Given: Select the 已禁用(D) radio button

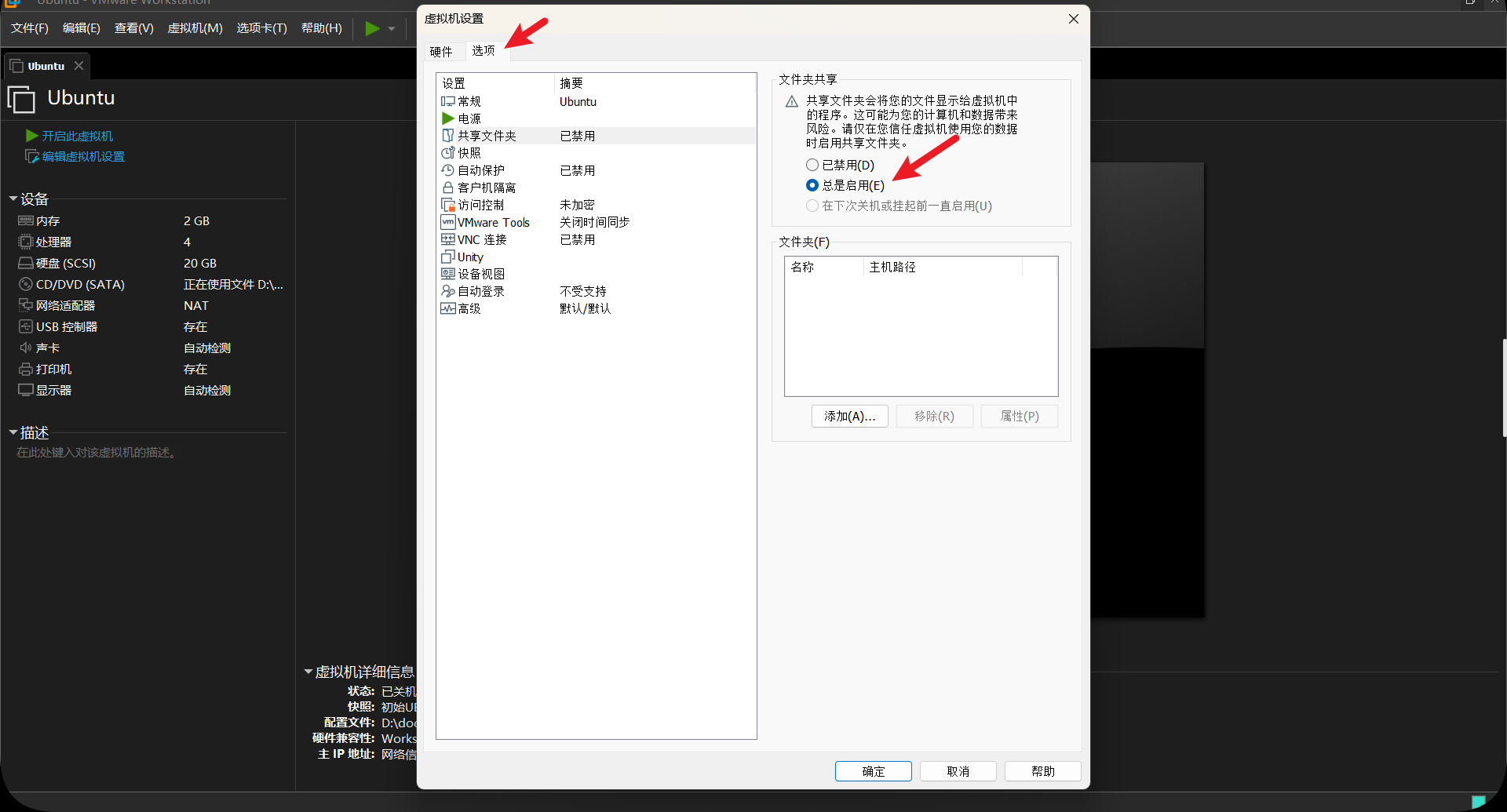Looking at the screenshot, I should coord(812,165).
